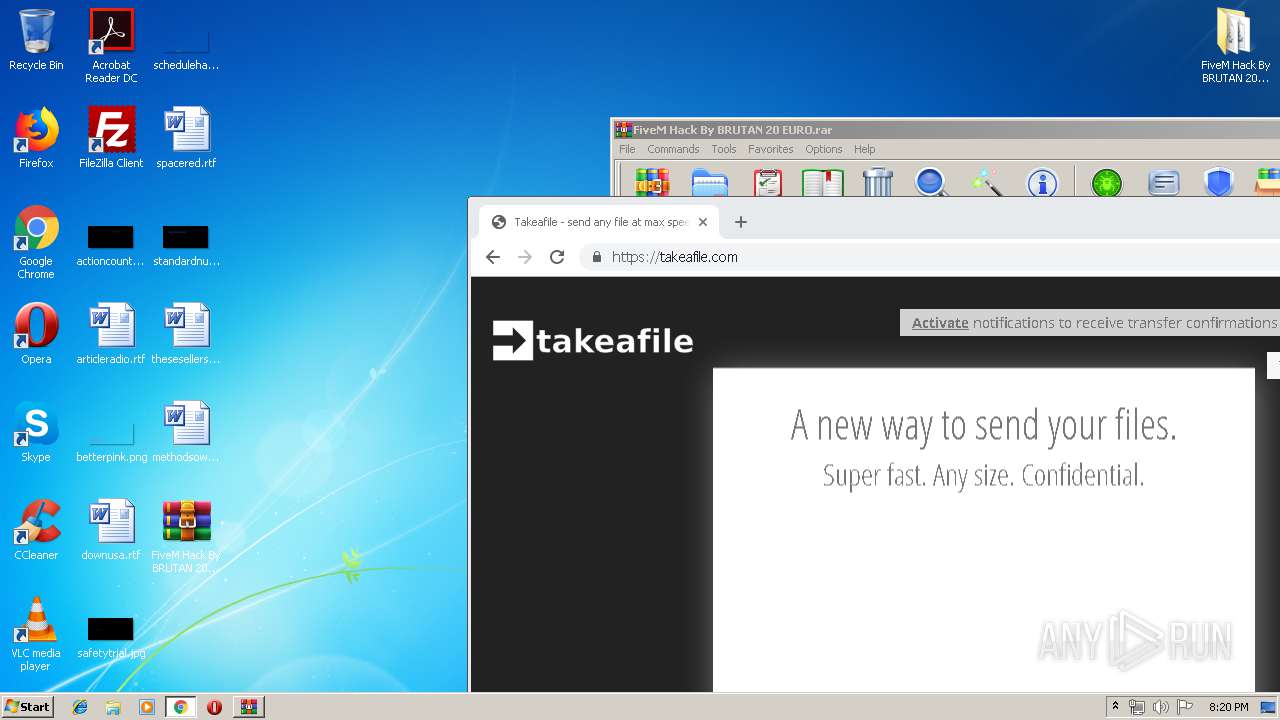Screen dimensions: 1280x720
Task: Click WinRAR Test archive clipboard icon
Action: (767, 183)
